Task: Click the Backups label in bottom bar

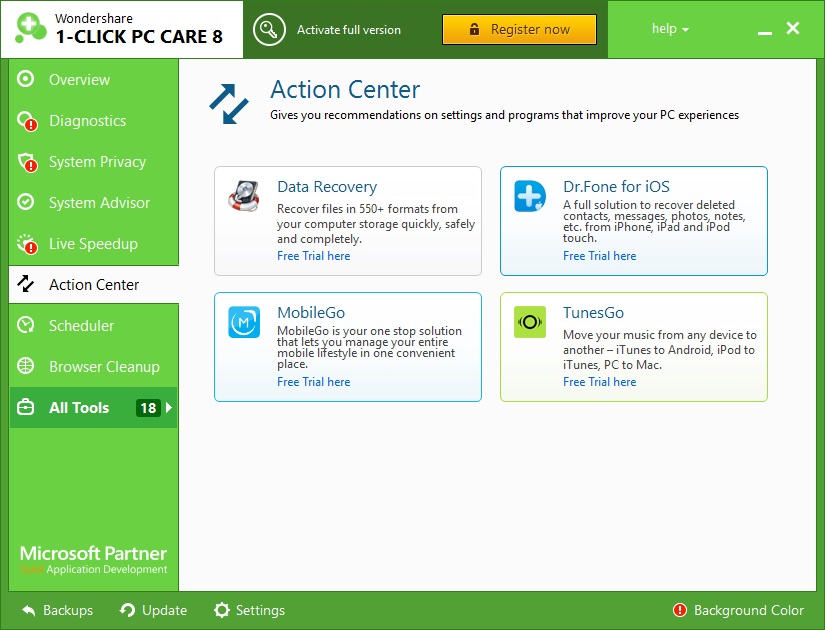Action: (x=68, y=610)
